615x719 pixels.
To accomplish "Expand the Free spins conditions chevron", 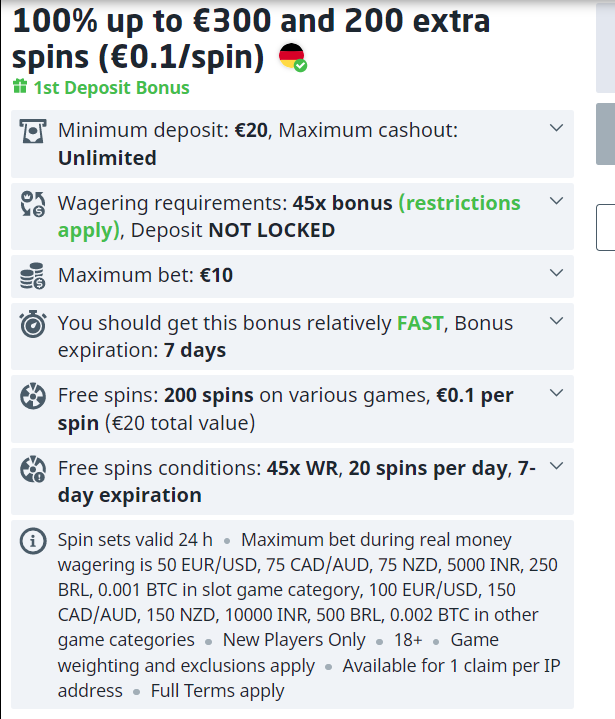I will (x=557, y=465).
